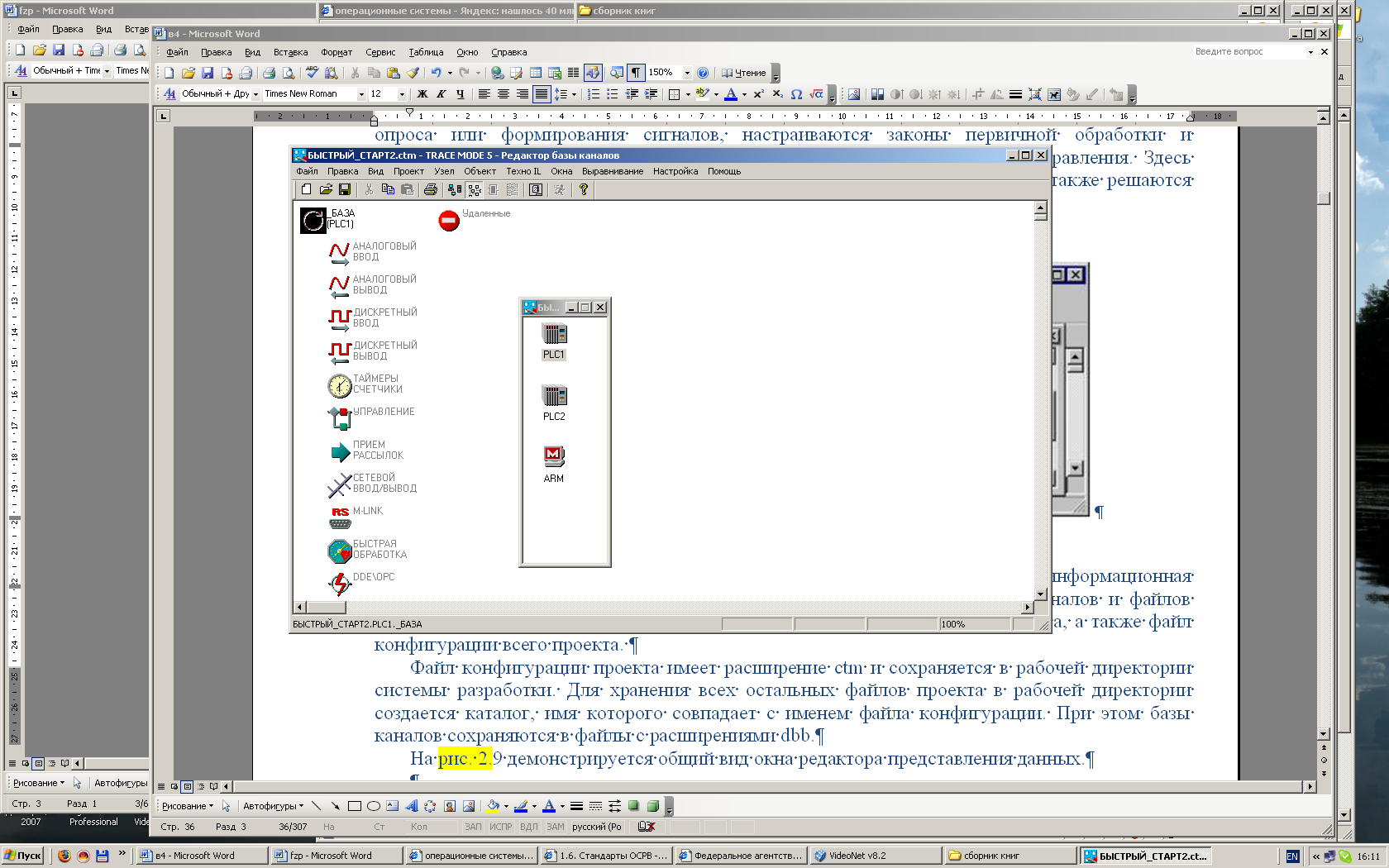Viewport: 1389px width, 868px height.
Task: Click EN language indicator in tray
Action: coord(1292,856)
